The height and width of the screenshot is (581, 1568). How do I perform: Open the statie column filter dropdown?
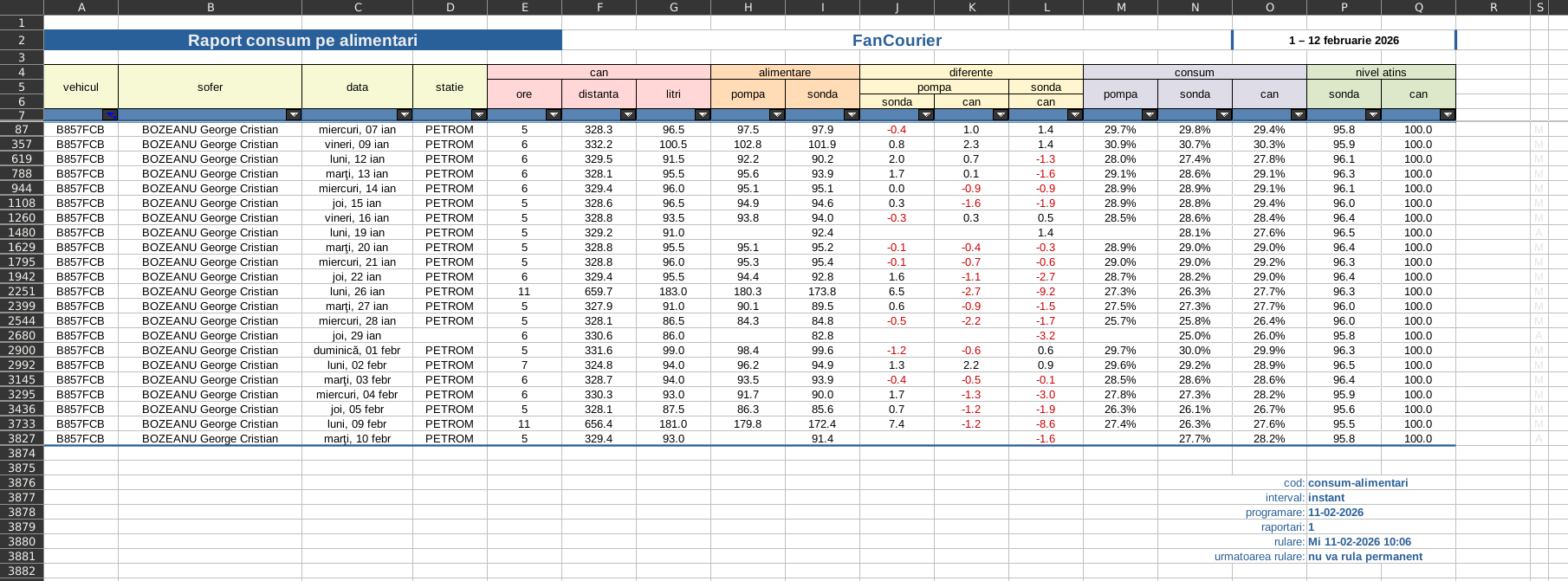(x=479, y=115)
